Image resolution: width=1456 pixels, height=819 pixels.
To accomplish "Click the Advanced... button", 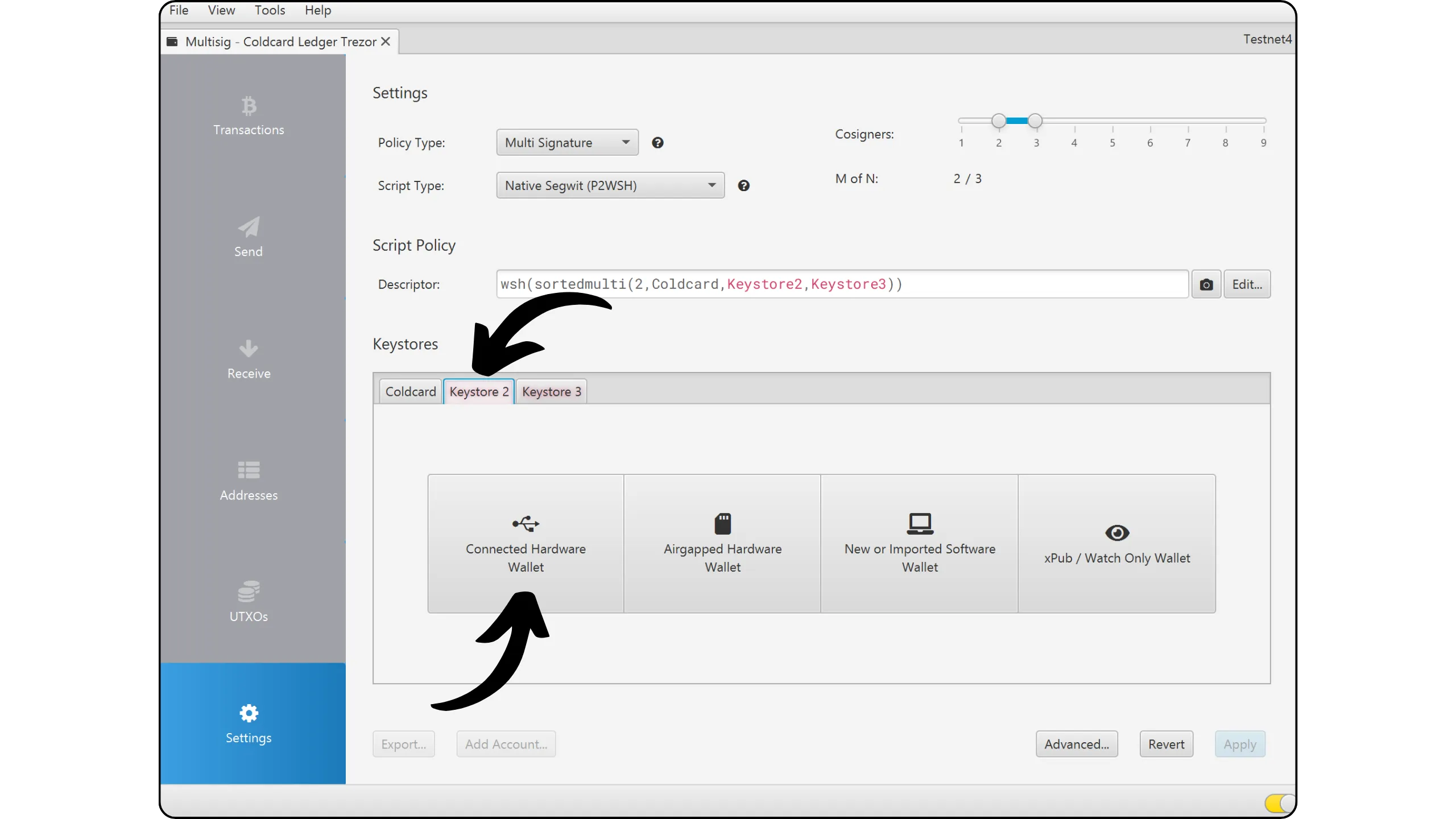I will 1076,744.
